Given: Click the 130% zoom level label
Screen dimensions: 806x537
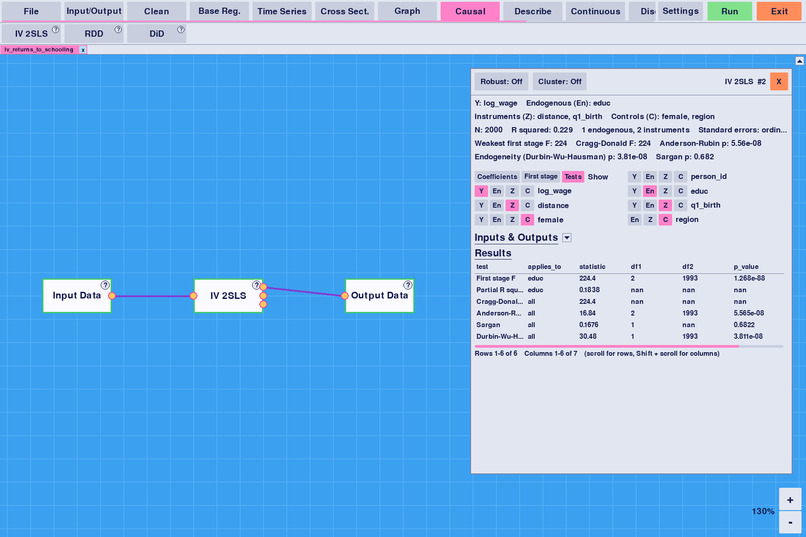Looking at the screenshot, I should coord(763,511).
